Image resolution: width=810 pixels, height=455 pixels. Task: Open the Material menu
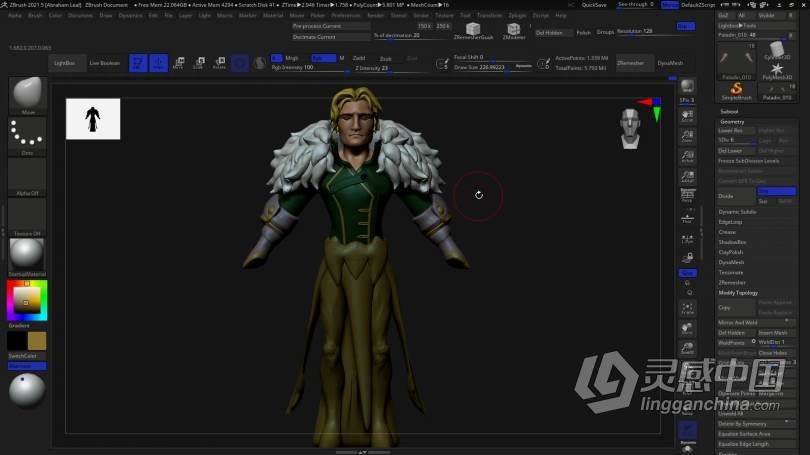273,15
